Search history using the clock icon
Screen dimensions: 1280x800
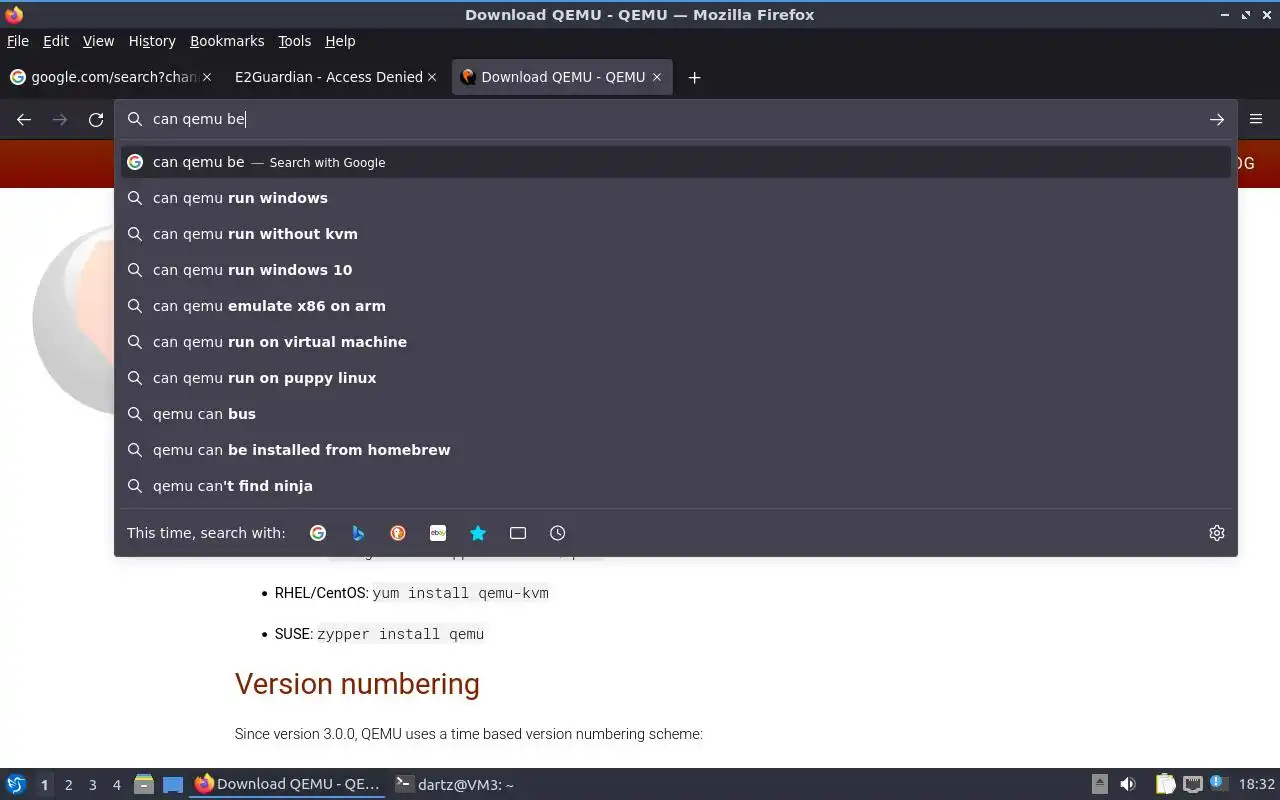pos(558,533)
